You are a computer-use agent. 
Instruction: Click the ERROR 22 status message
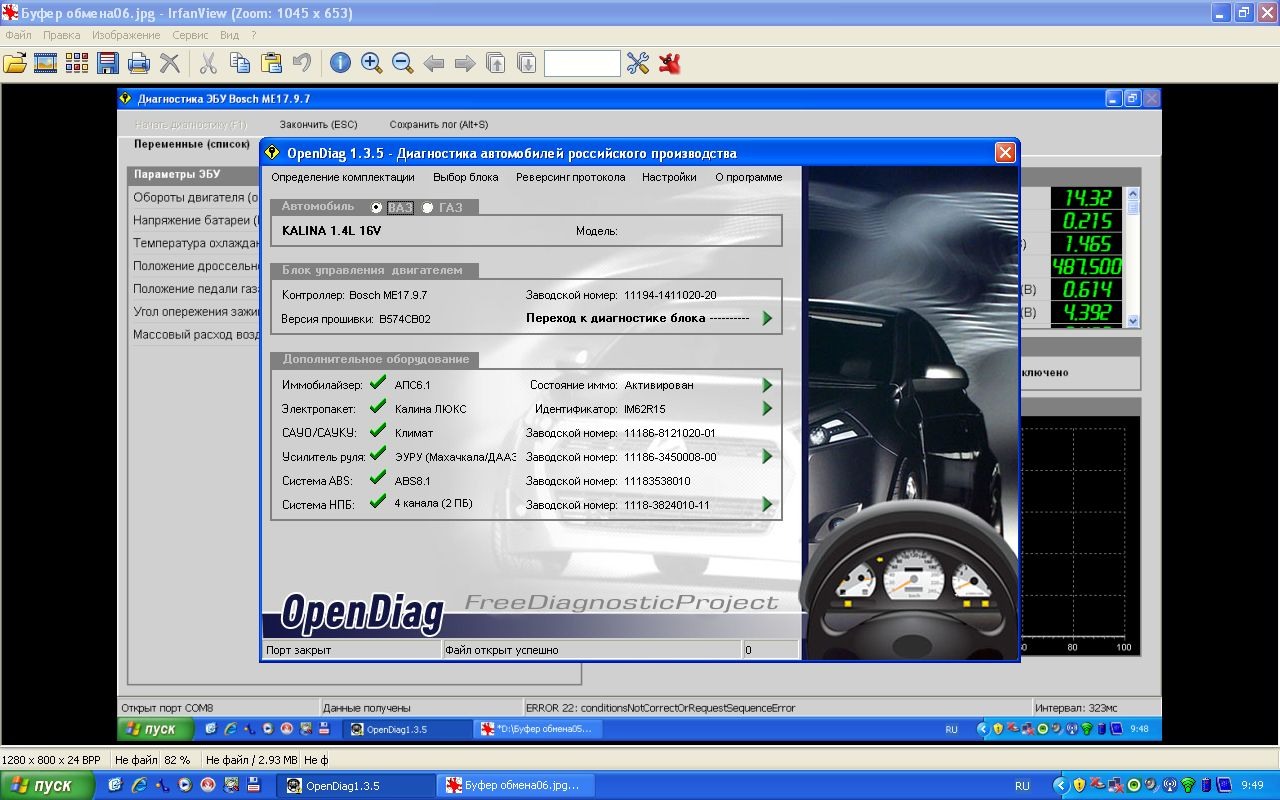click(660, 708)
